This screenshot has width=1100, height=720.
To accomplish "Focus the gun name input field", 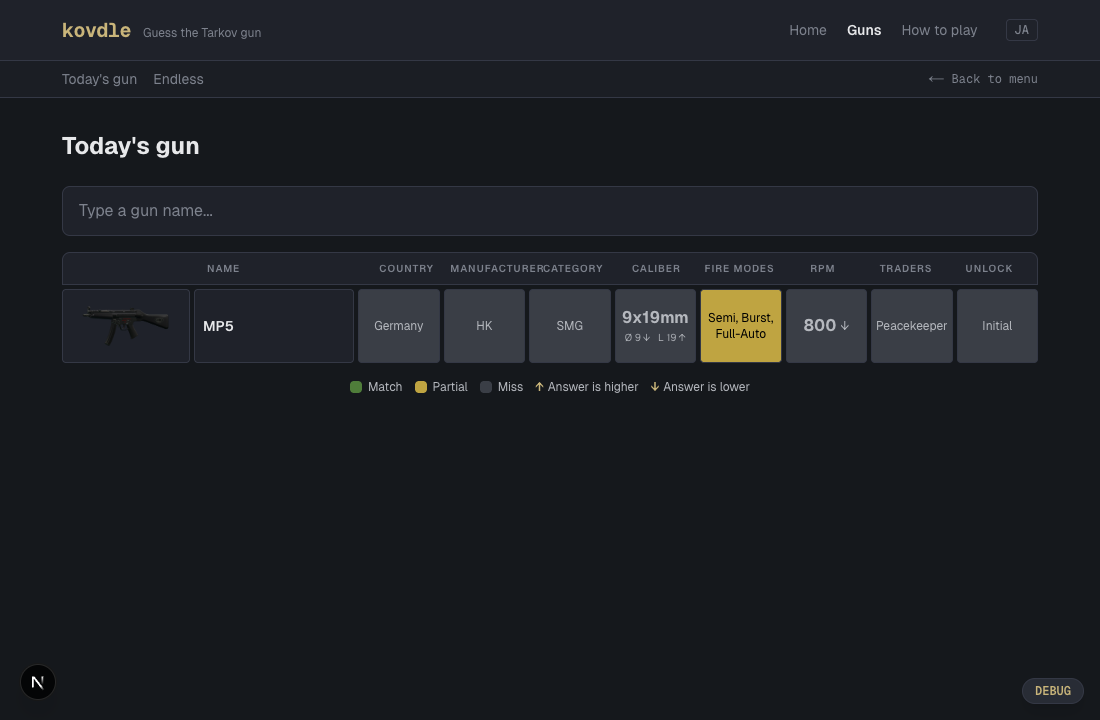I will (549, 211).
